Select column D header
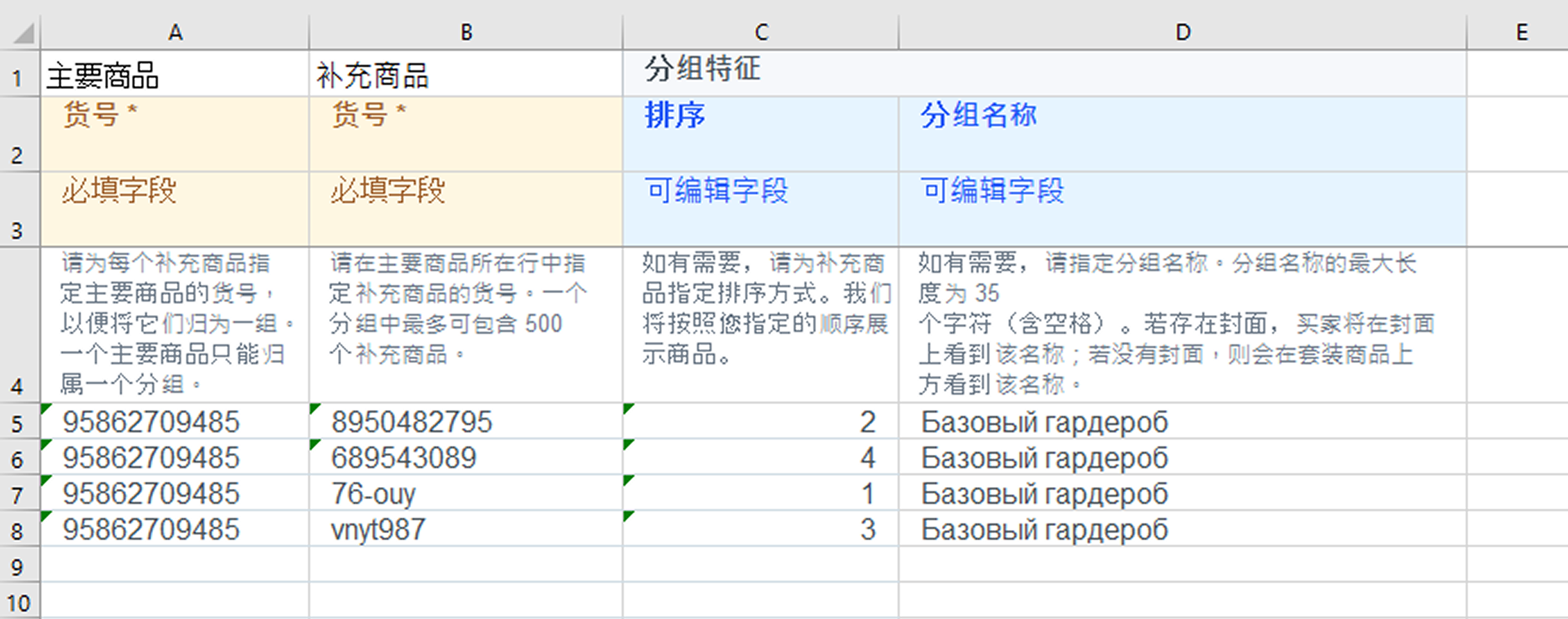The width and height of the screenshot is (1568, 619). (1182, 32)
